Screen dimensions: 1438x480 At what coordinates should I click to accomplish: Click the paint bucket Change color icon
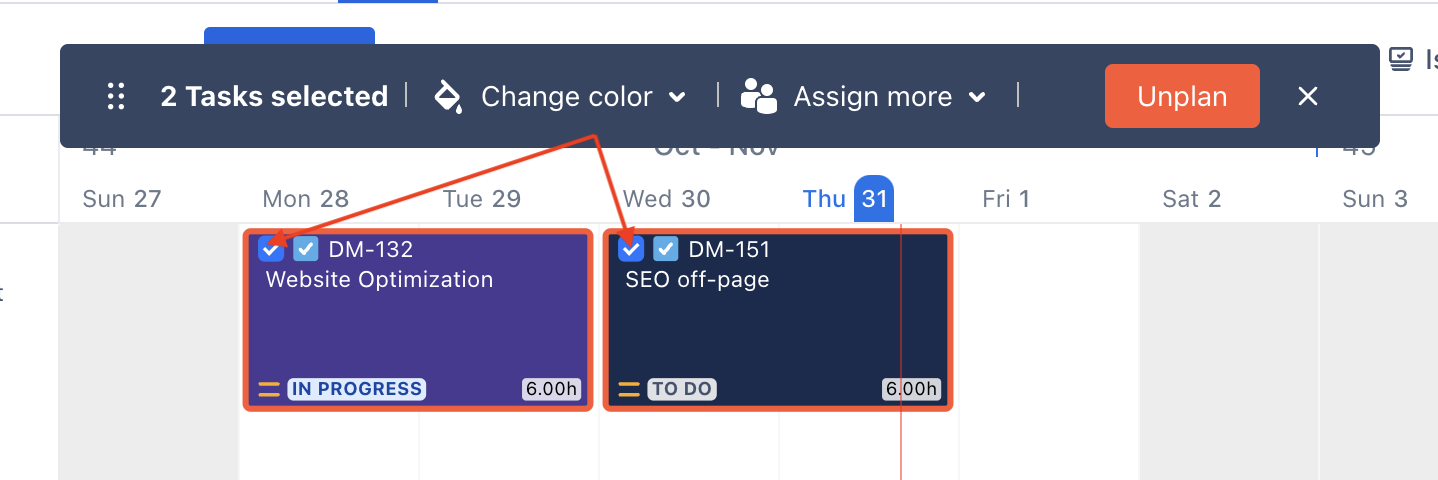point(447,96)
